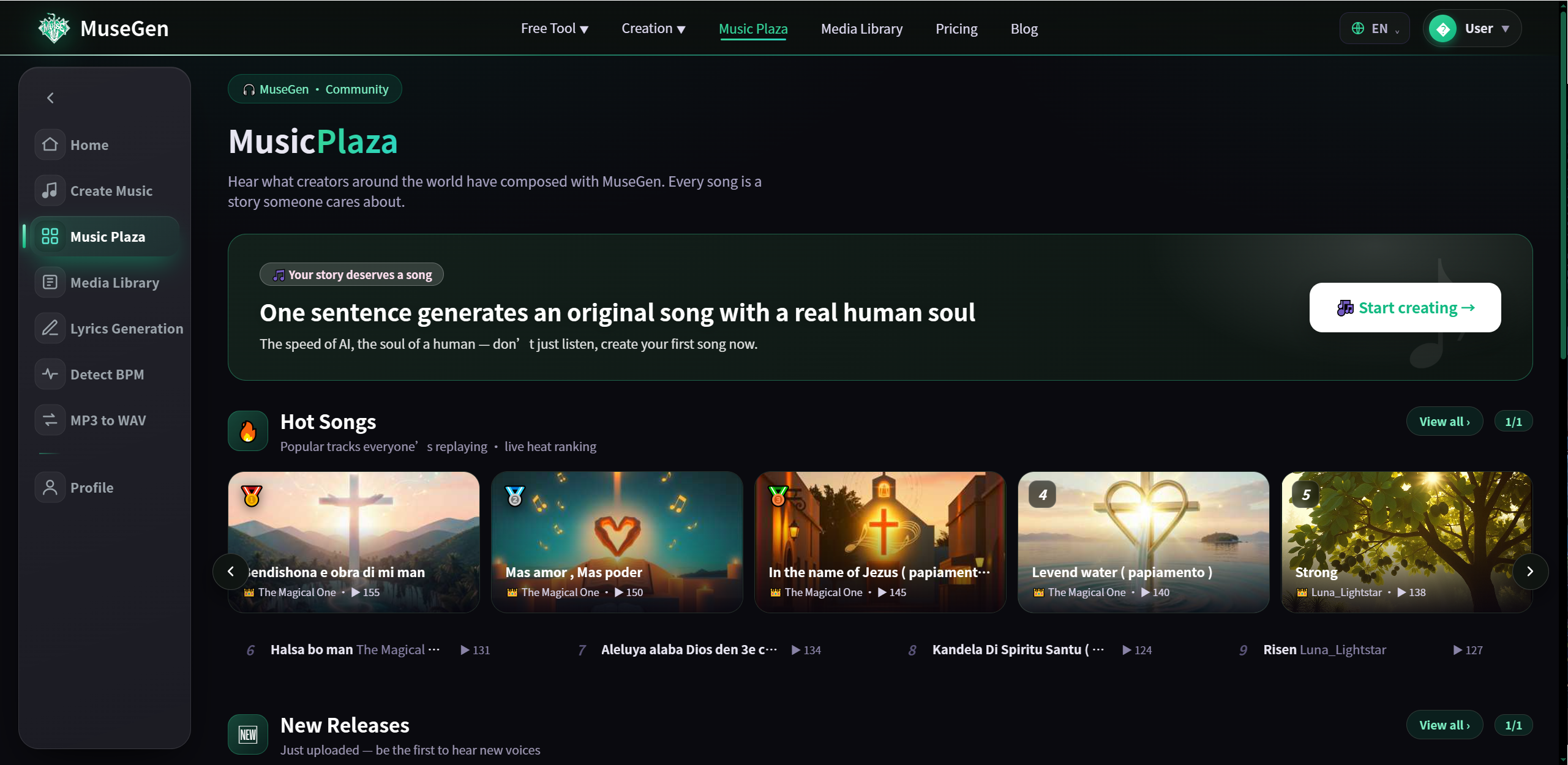Click the Media Library sidebar icon

(x=50, y=282)
